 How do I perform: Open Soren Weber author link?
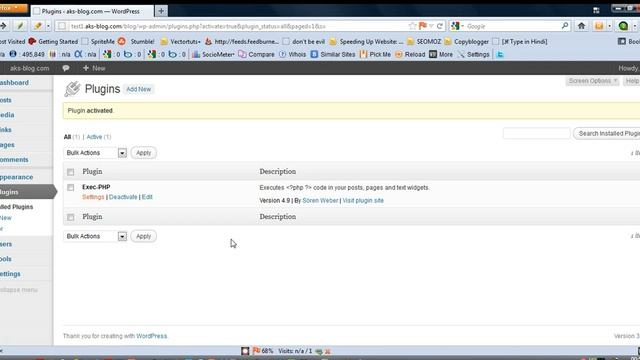[x=320, y=200]
